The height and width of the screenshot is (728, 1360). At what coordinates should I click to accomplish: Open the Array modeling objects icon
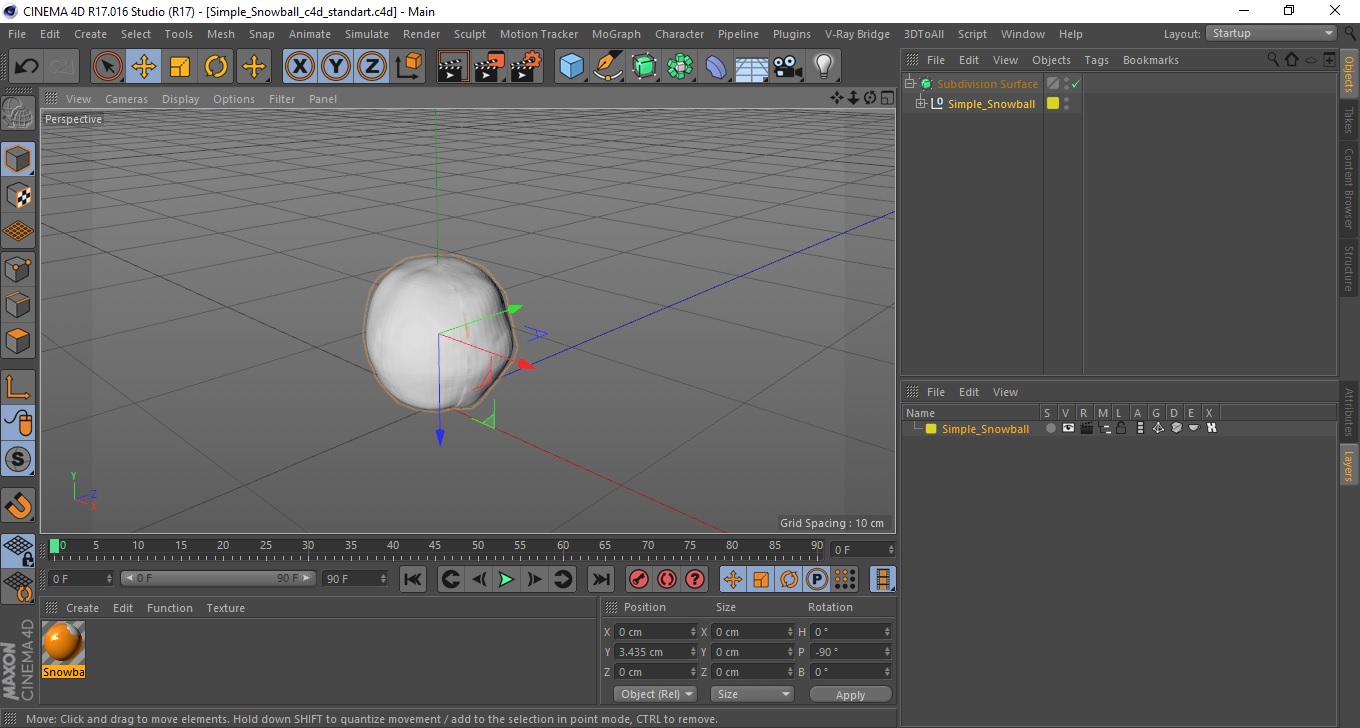[x=680, y=67]
